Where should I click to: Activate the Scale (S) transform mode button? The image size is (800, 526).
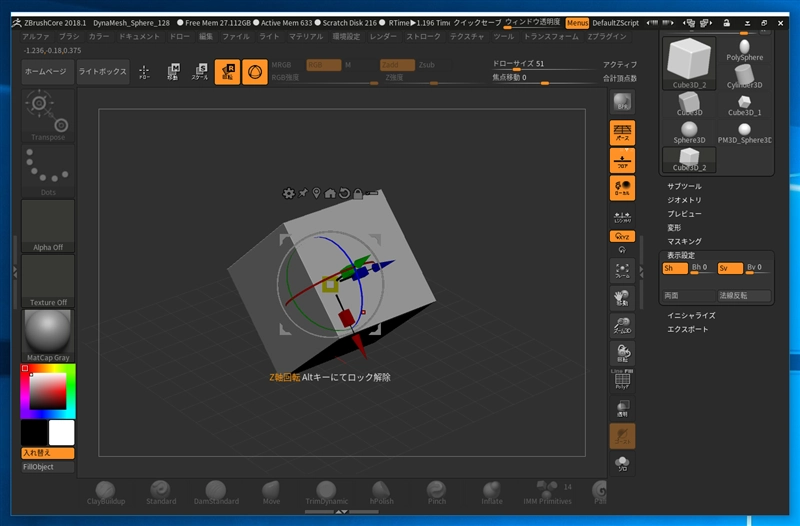[x=200, y=72]
